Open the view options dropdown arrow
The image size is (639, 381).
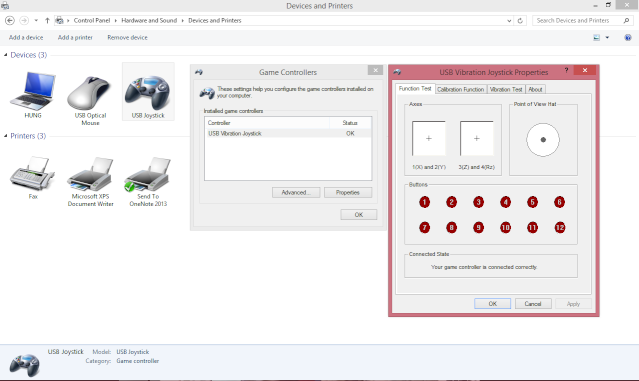coord(607,37)
